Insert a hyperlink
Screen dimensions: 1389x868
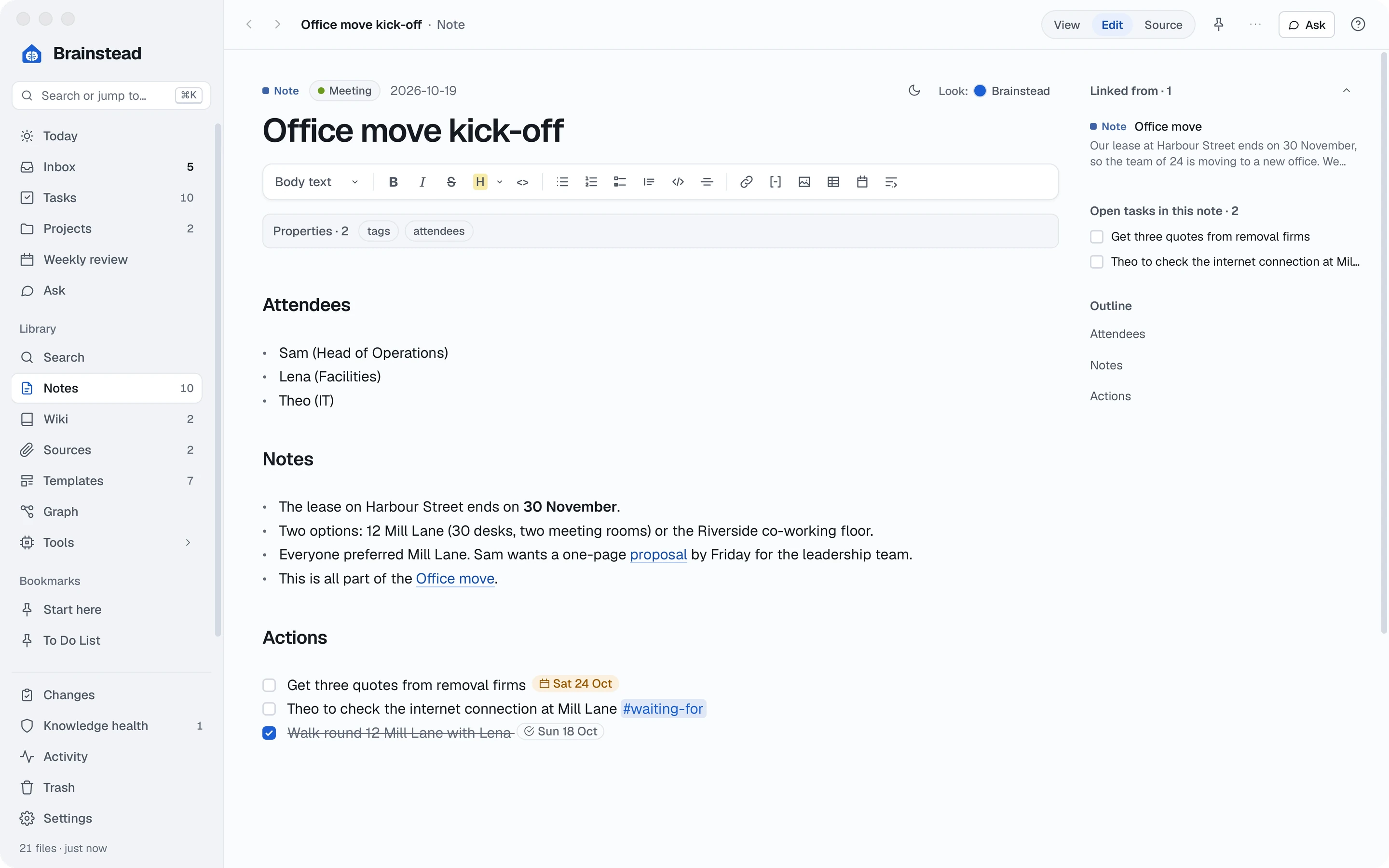click(746, 182)
